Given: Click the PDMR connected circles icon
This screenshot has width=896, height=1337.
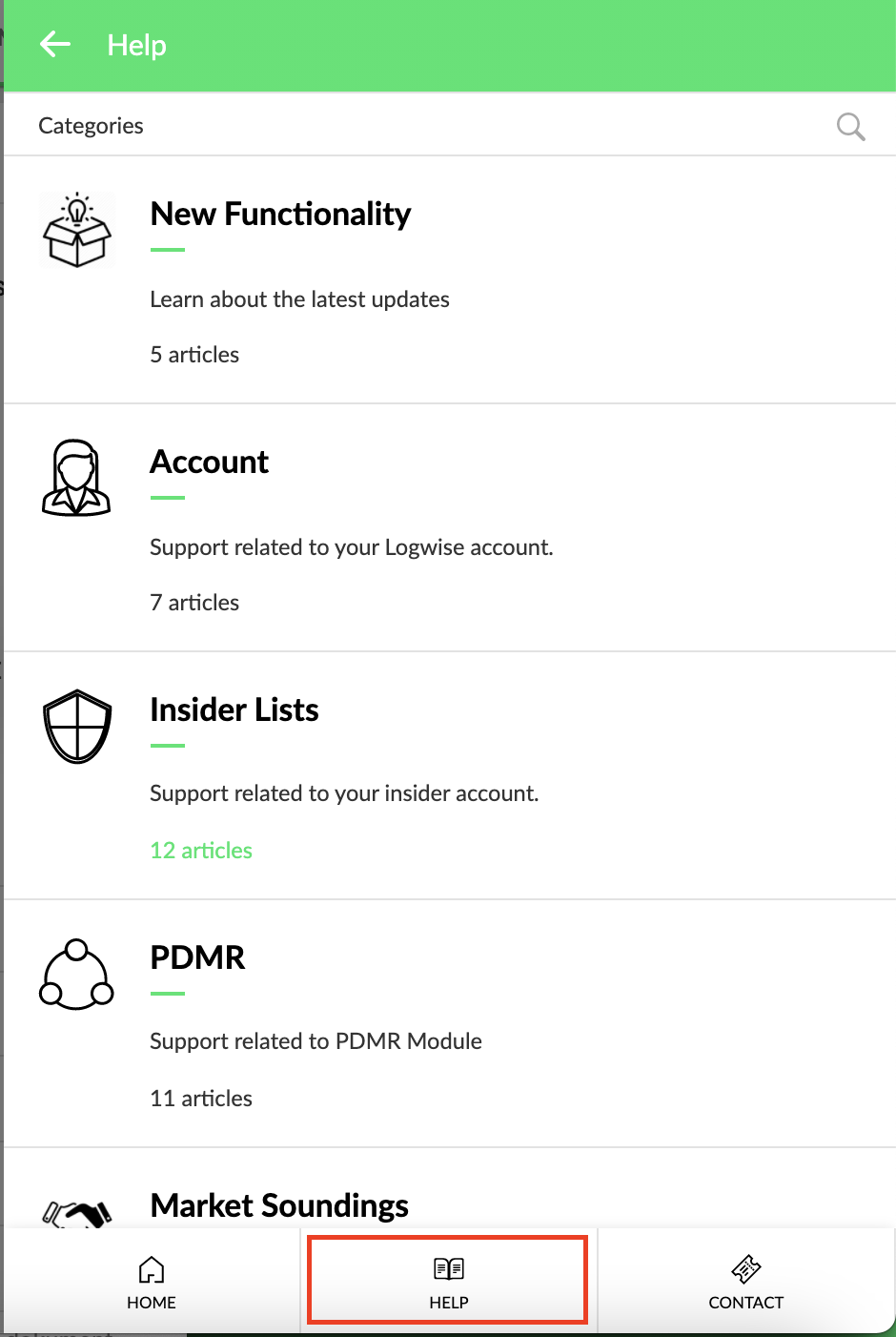Looking at the screenshot, I should tap(76, 974).
